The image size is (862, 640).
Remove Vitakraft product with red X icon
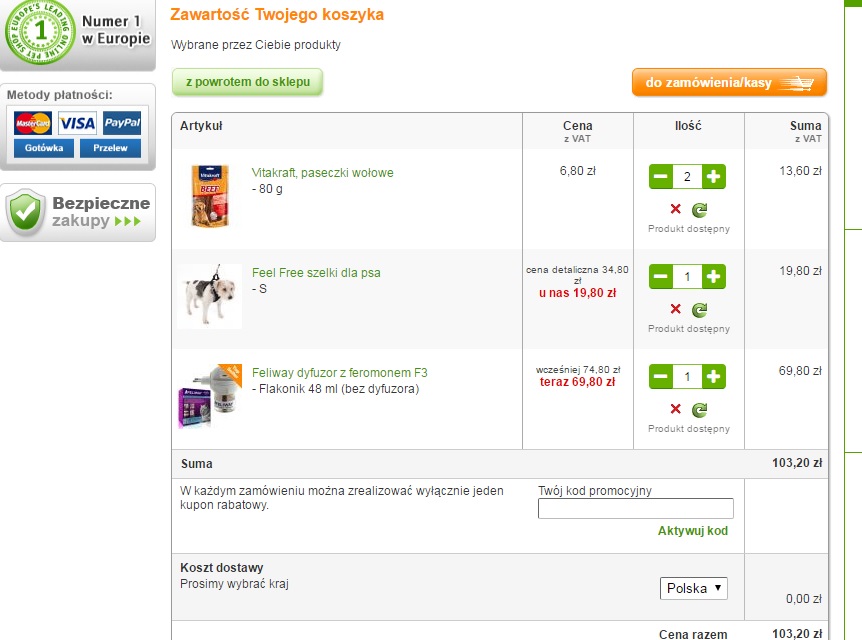coord(675,209)
